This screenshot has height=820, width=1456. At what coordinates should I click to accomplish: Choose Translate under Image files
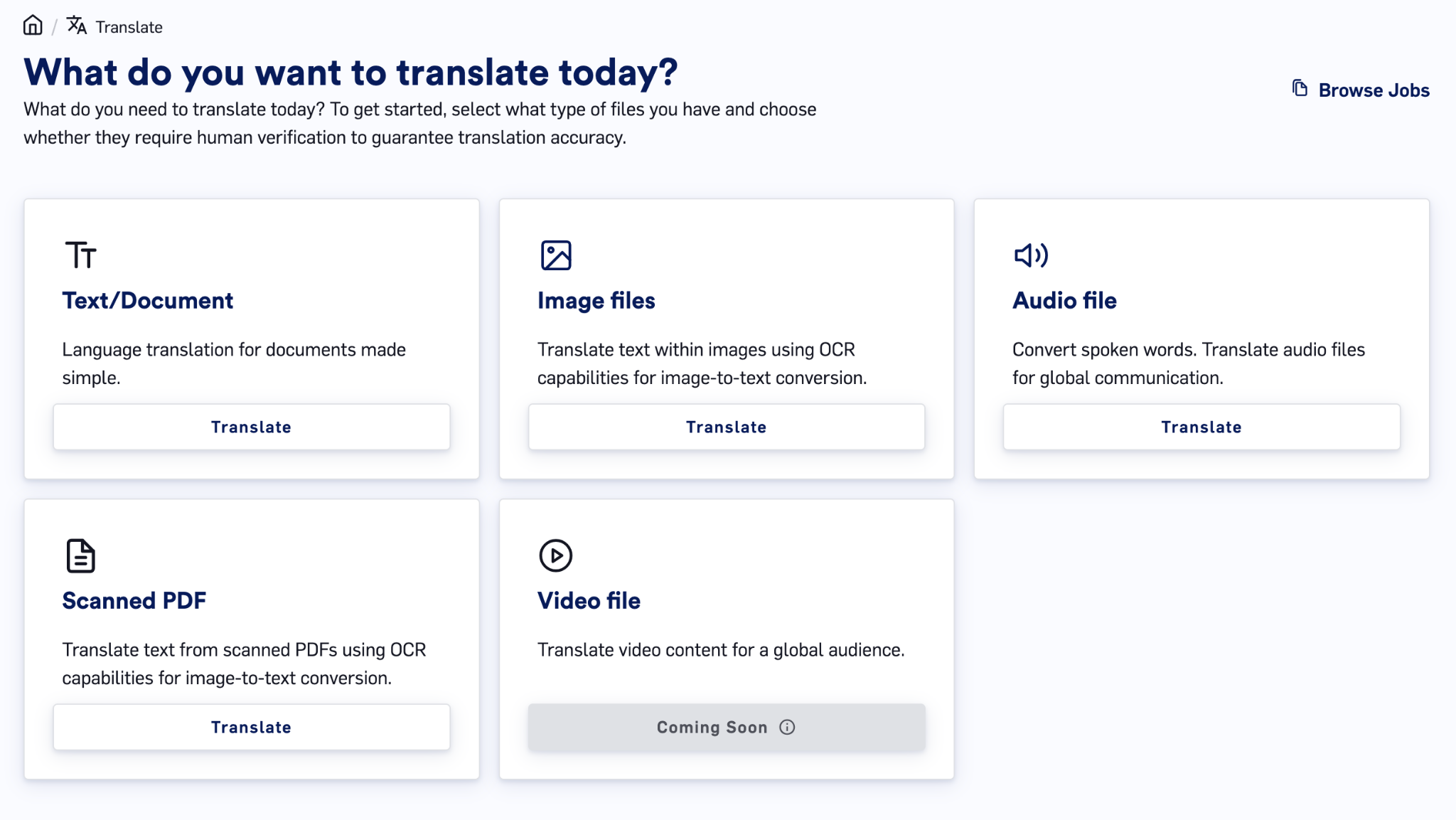tap(727, 427)
